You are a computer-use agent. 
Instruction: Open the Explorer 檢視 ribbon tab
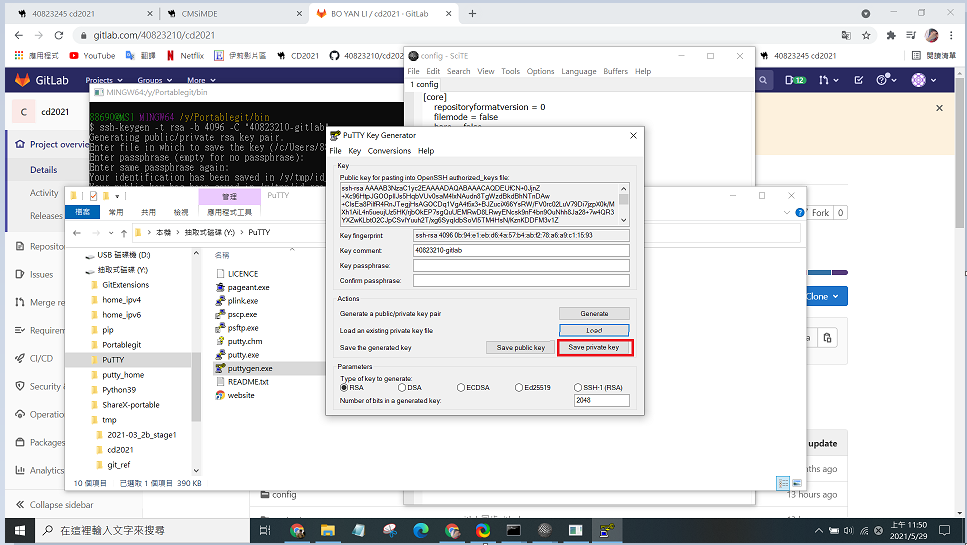[x=181, y=212]
